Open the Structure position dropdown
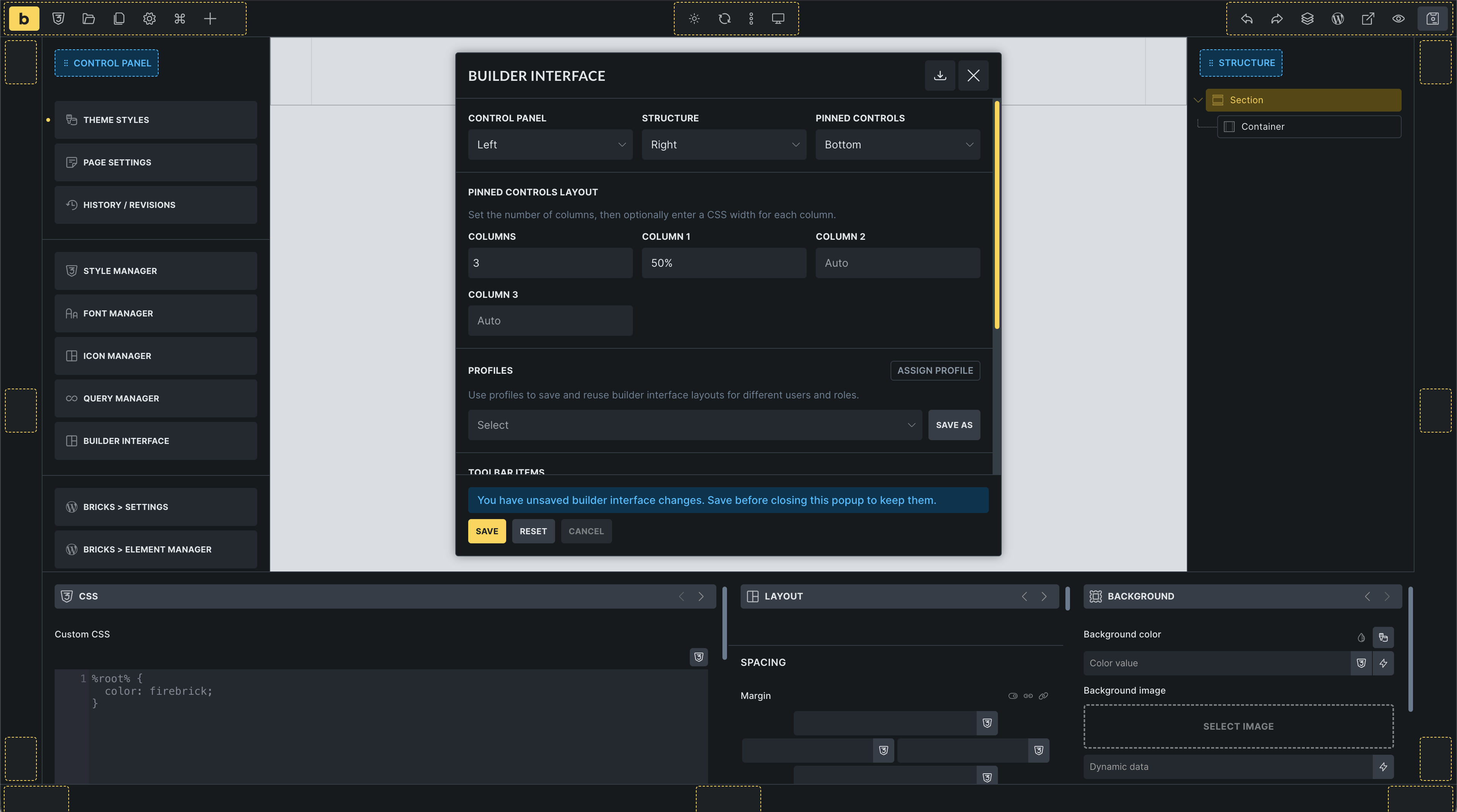This screenshot has width=1457, height=812. click(724, 145)
